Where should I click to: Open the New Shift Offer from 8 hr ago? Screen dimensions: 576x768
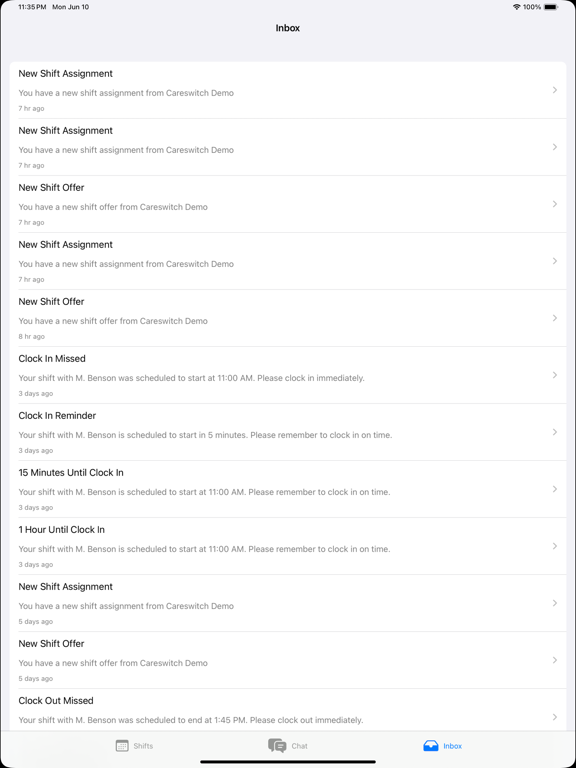pos(288,318)
